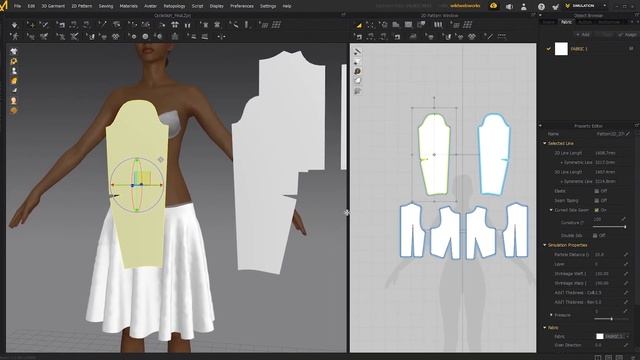Collapse the Simulation Properties section
Viewport: 640px width, 360px height.
click(x=545, y=245)
